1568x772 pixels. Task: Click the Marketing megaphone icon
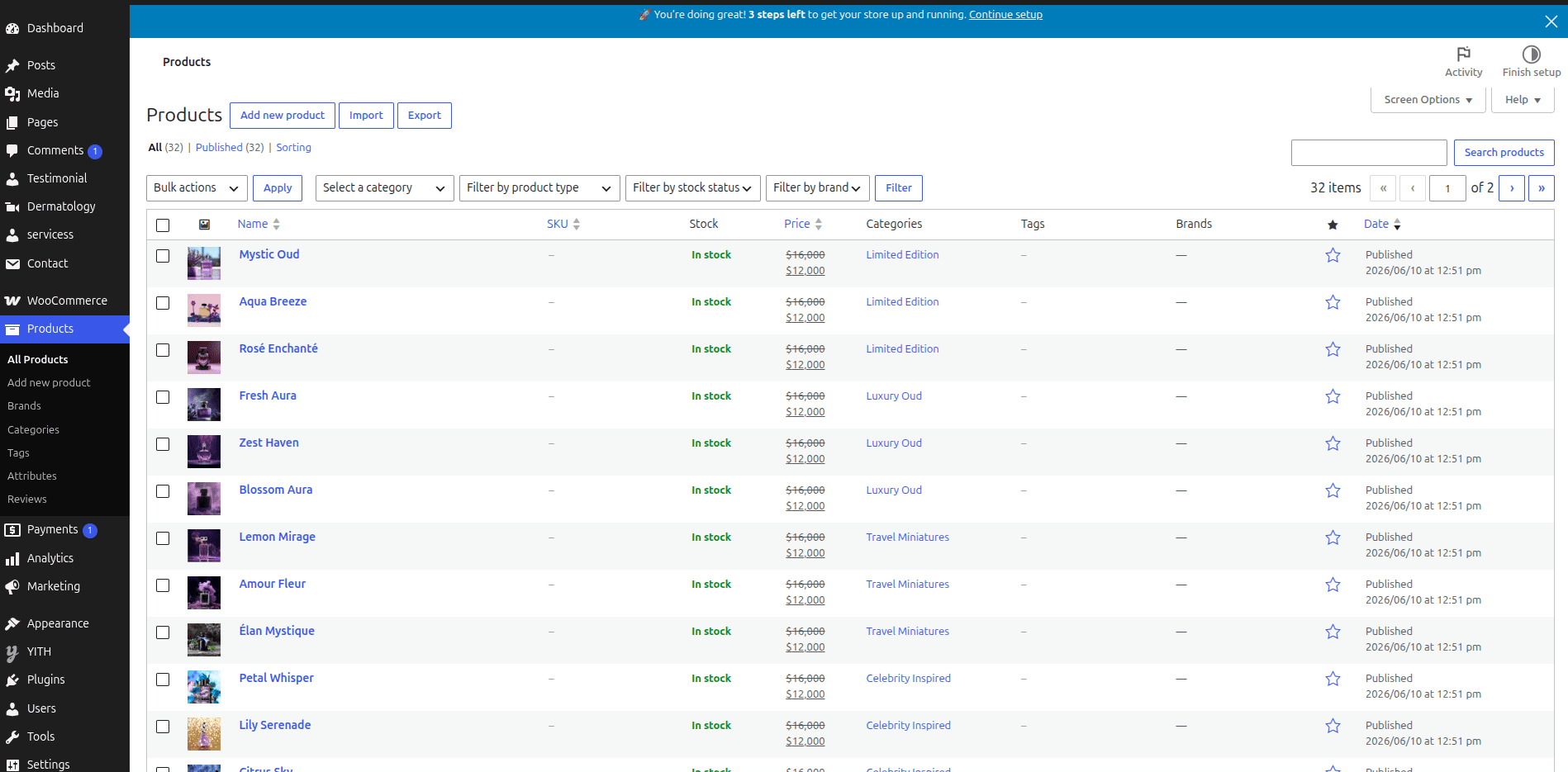point(12,586)
